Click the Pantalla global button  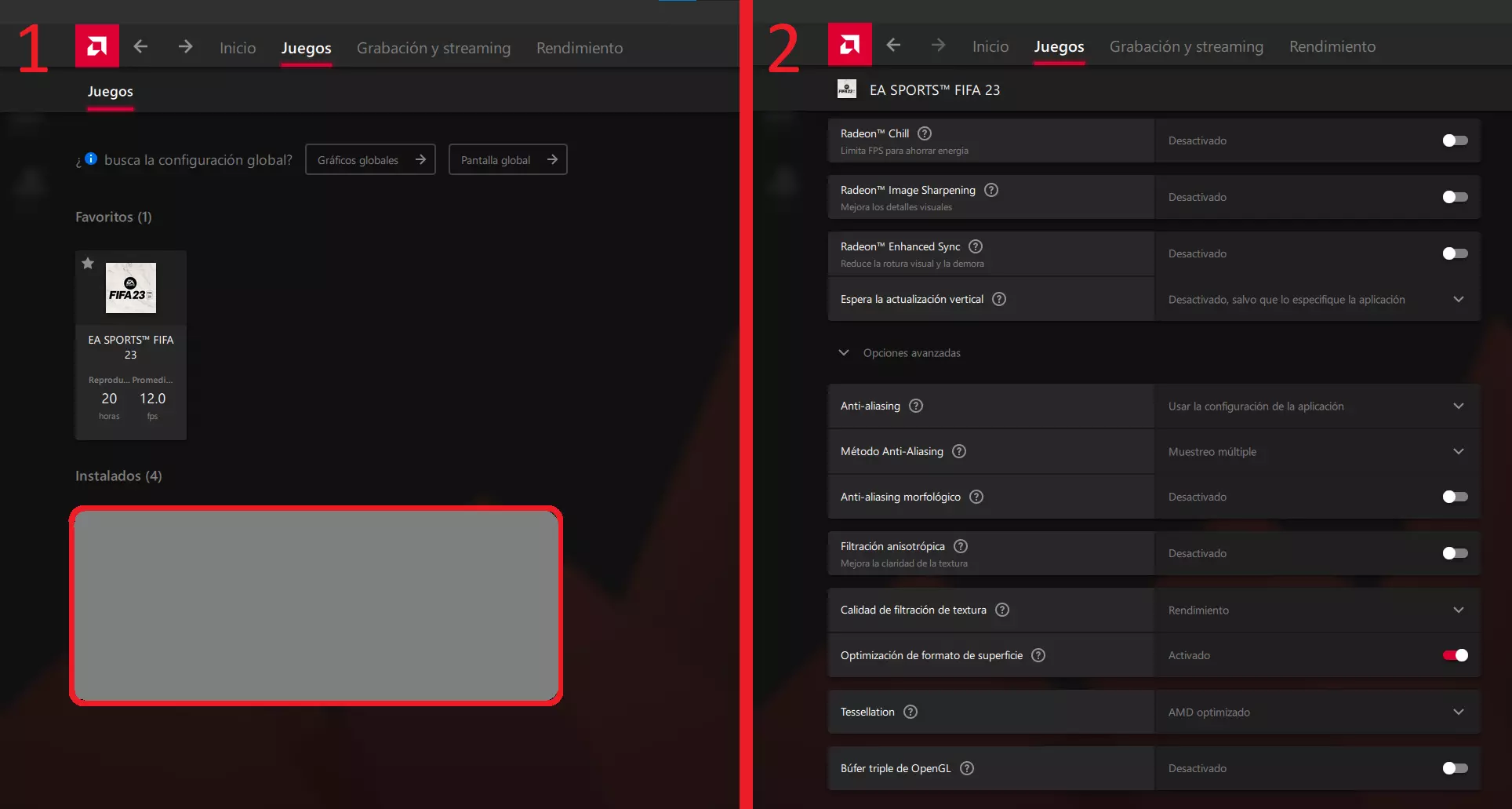[508, 159]
